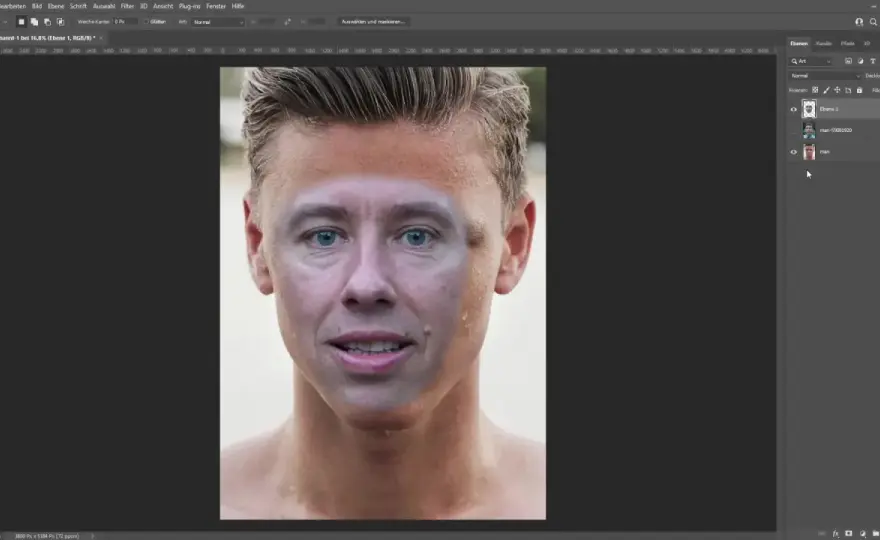This screenshot has width=880, height=540.
Task: Close the document tab with the x
Action: click(101, 38)
